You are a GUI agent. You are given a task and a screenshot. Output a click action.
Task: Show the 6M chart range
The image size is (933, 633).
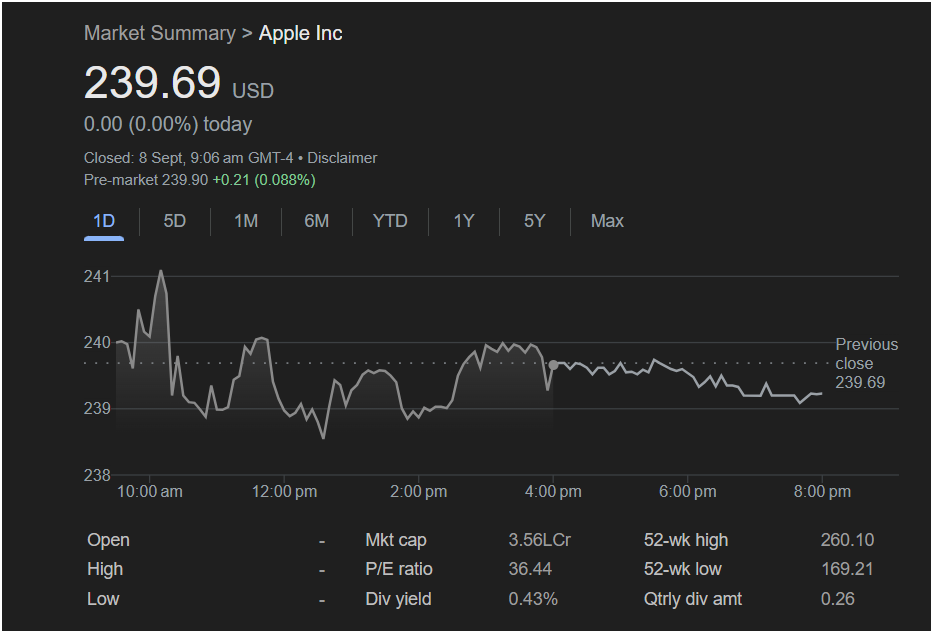click(x=317, y=221)
